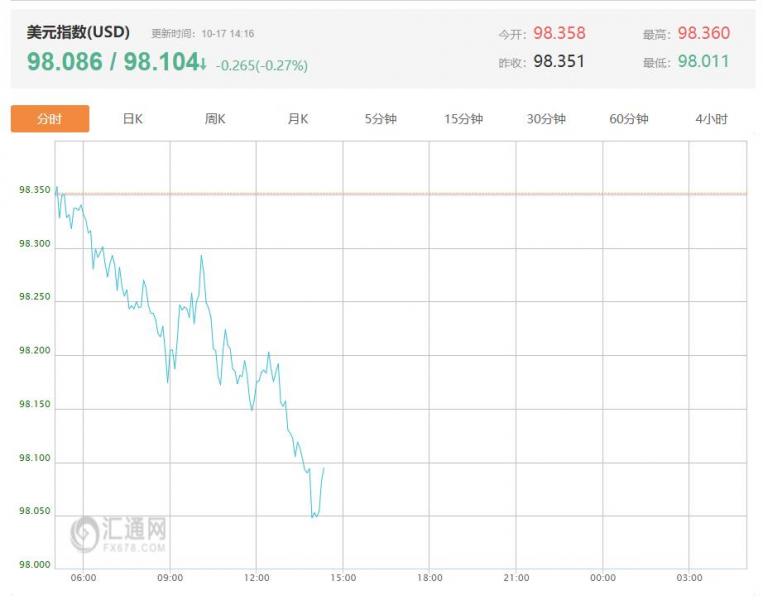Select the 15分钟 interval tab
Viewport: 763px width, 600px height.
(x=463, y=119)
